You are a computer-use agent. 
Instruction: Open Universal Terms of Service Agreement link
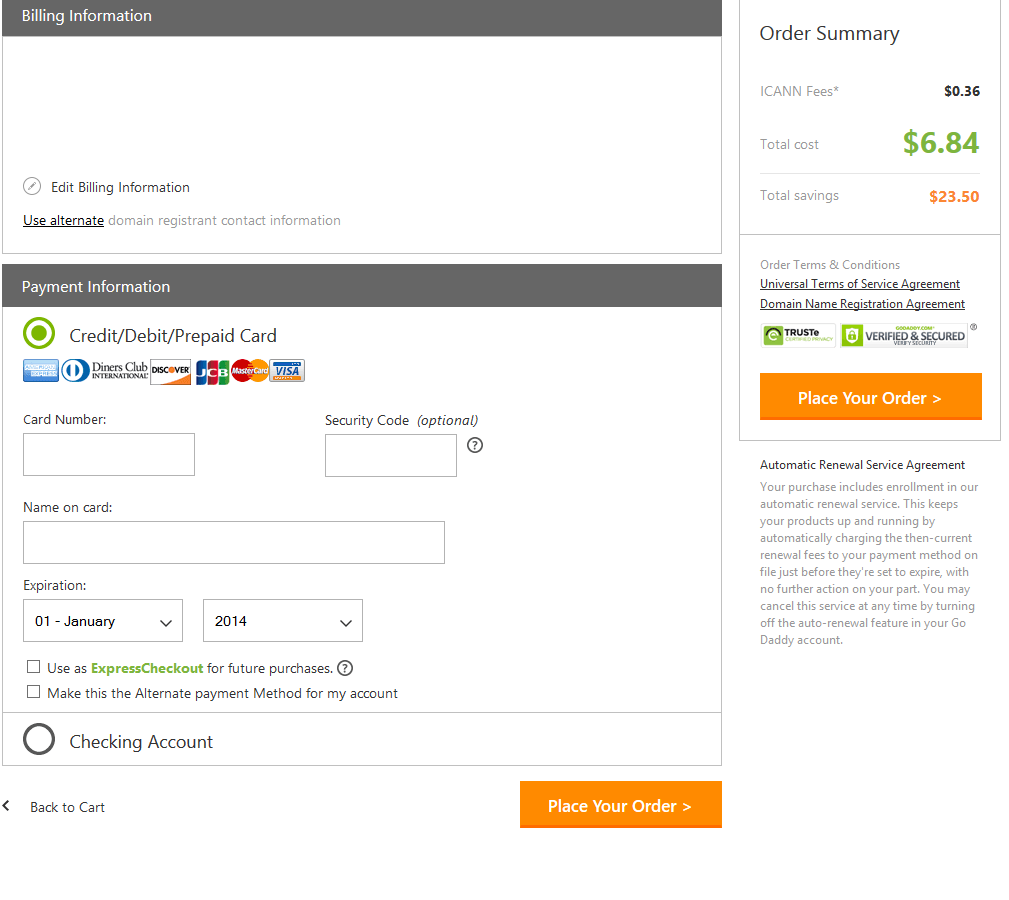[x=860, y=284]
